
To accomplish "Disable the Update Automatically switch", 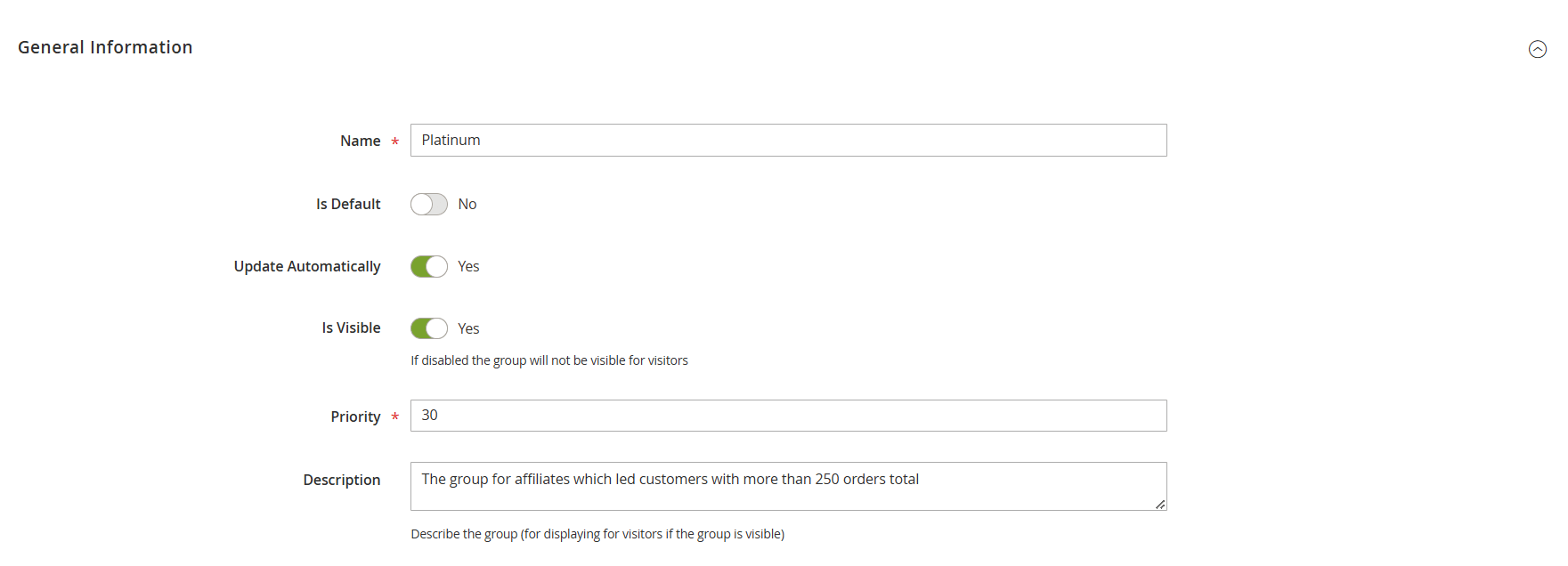I will click(x=428, y=266).
